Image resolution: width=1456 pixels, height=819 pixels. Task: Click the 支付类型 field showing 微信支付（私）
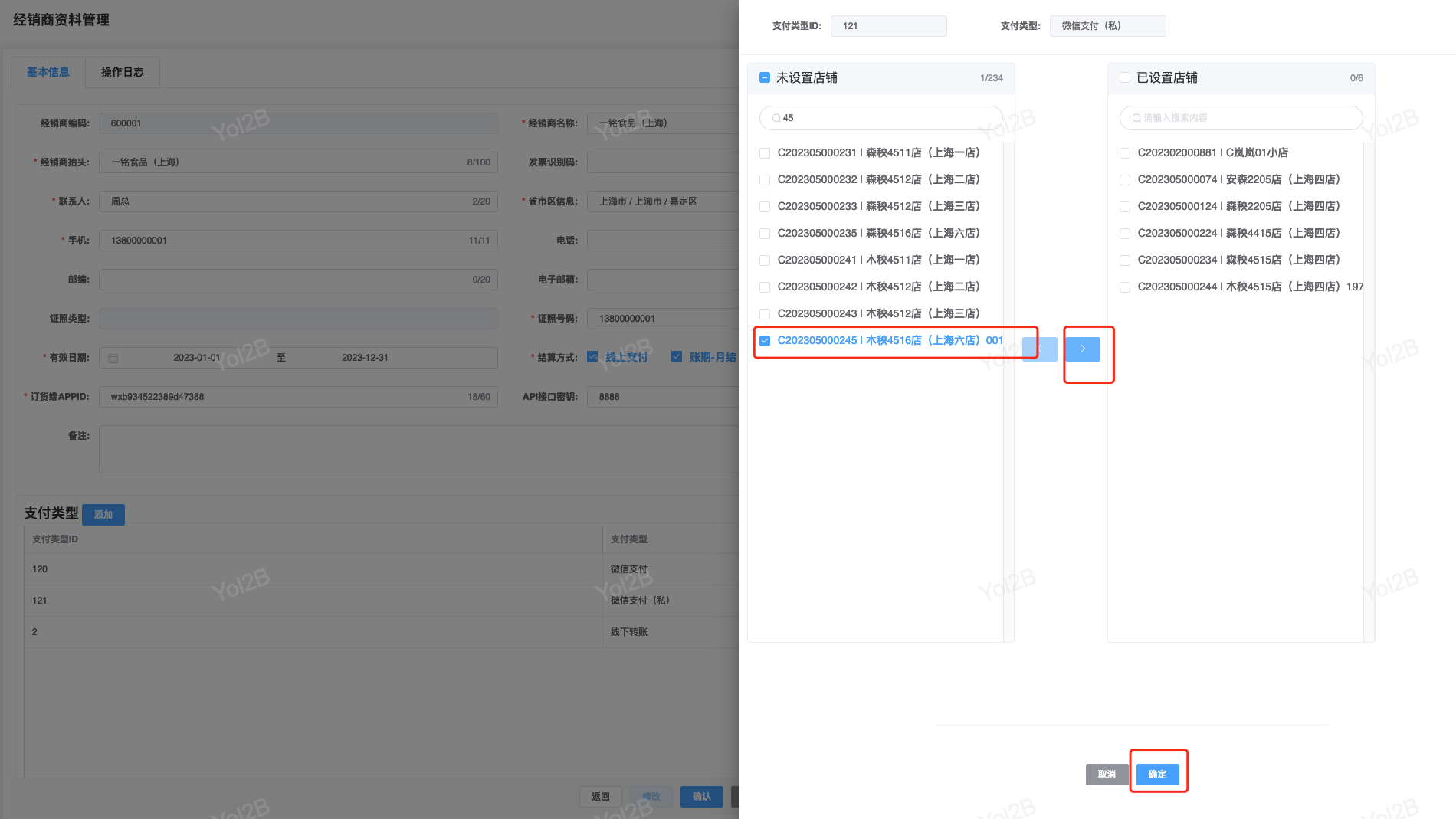[1108, 26]
